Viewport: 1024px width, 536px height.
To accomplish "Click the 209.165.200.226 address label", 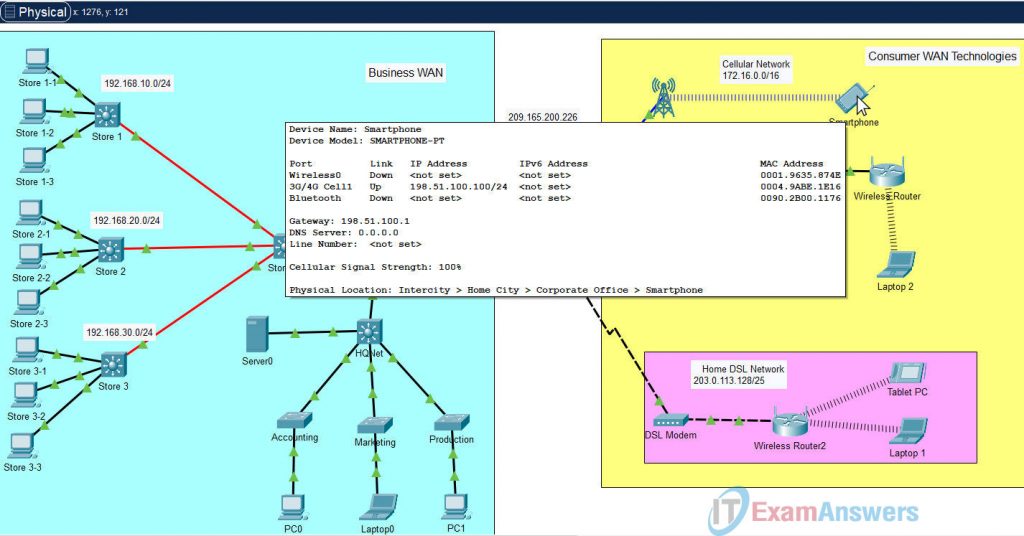I will click(543, 118).
